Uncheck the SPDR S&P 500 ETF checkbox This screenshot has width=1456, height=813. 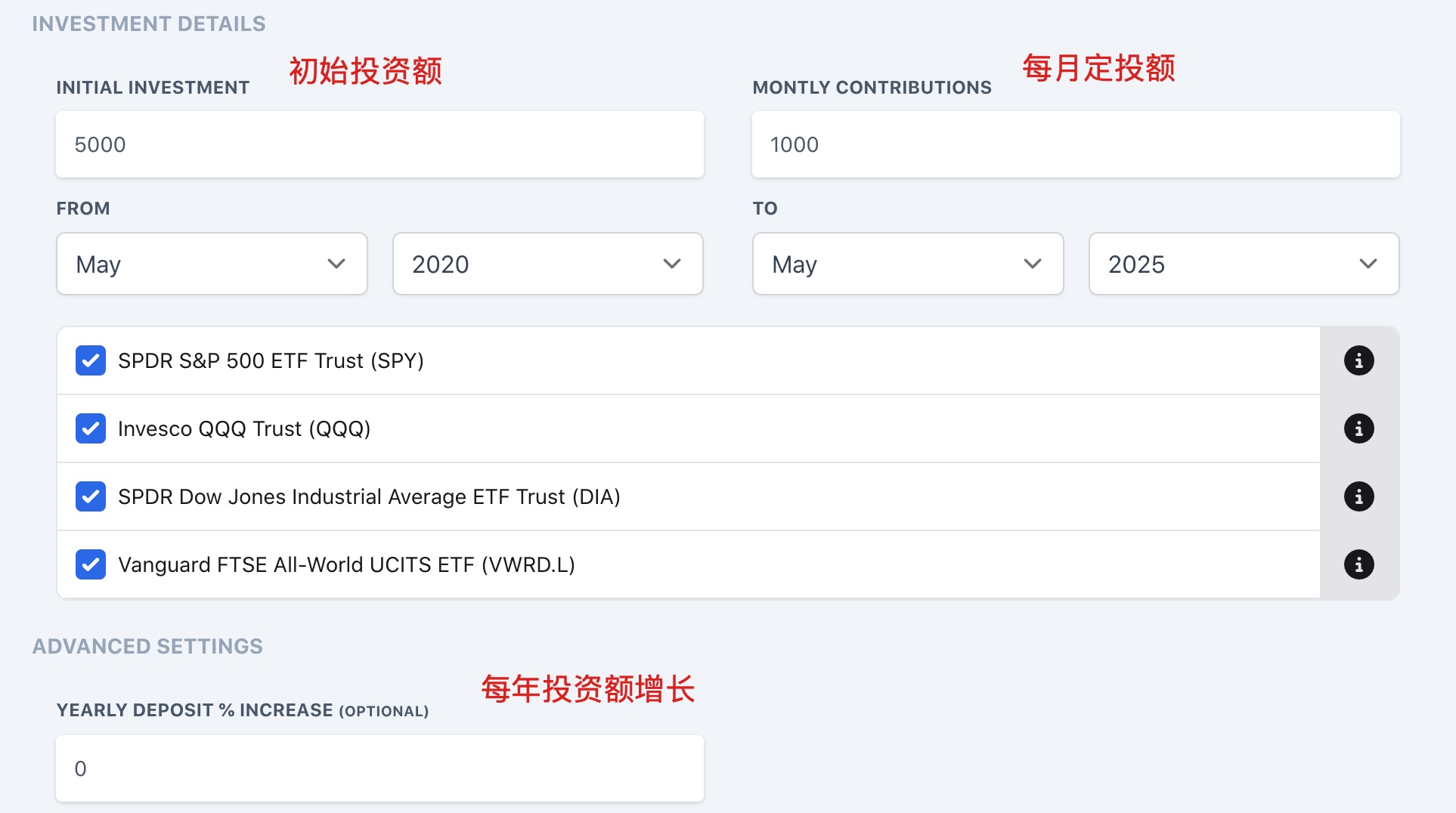pyautogui.click(x=91, y=360)
